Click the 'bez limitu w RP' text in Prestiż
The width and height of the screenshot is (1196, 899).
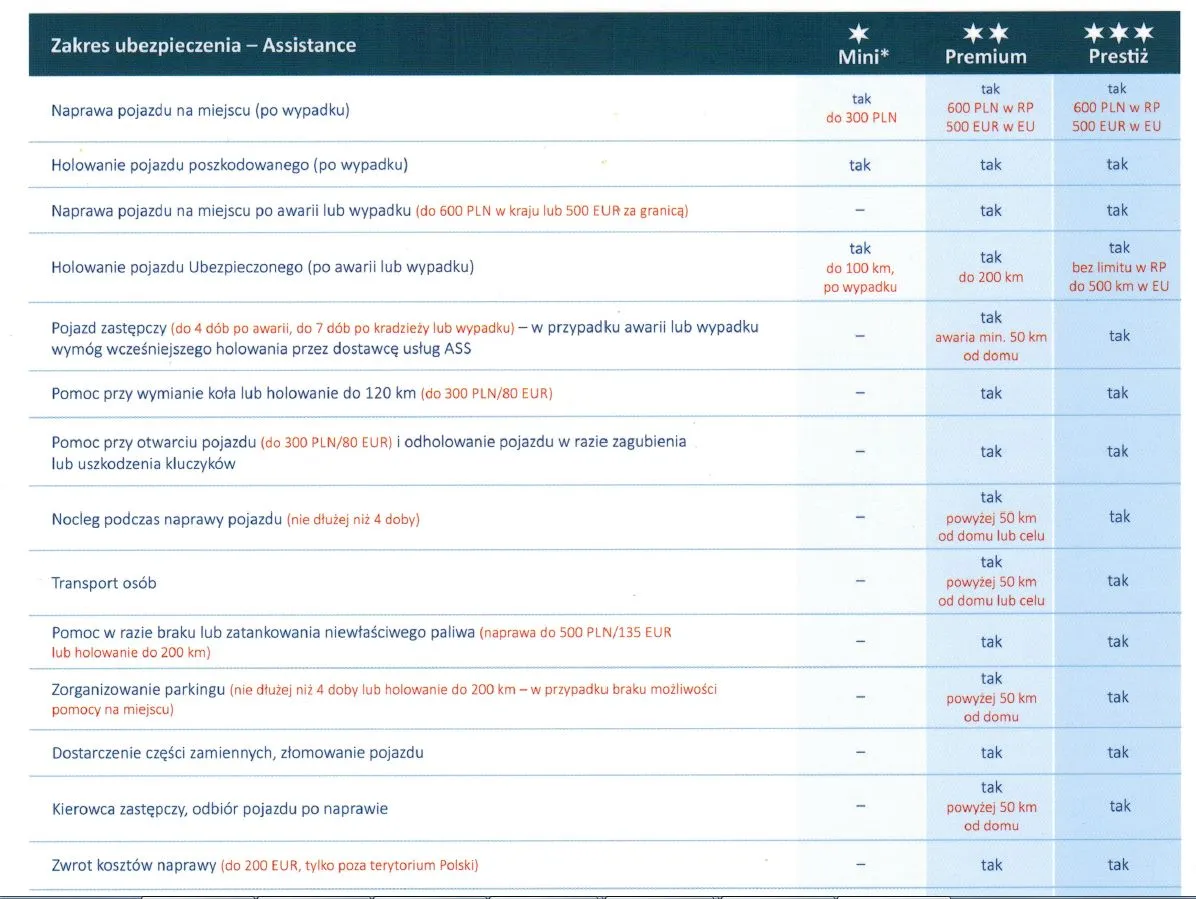[x=1118, y=267]
